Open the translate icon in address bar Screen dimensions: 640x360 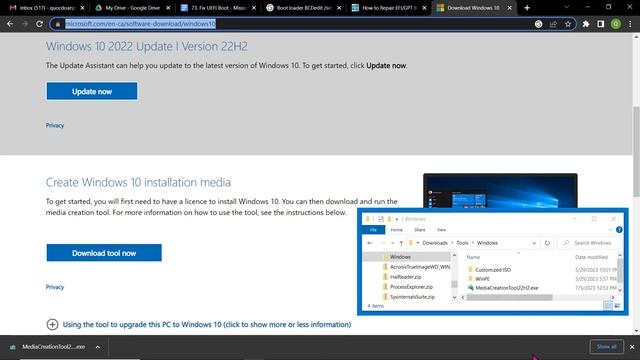pos(539,24)
